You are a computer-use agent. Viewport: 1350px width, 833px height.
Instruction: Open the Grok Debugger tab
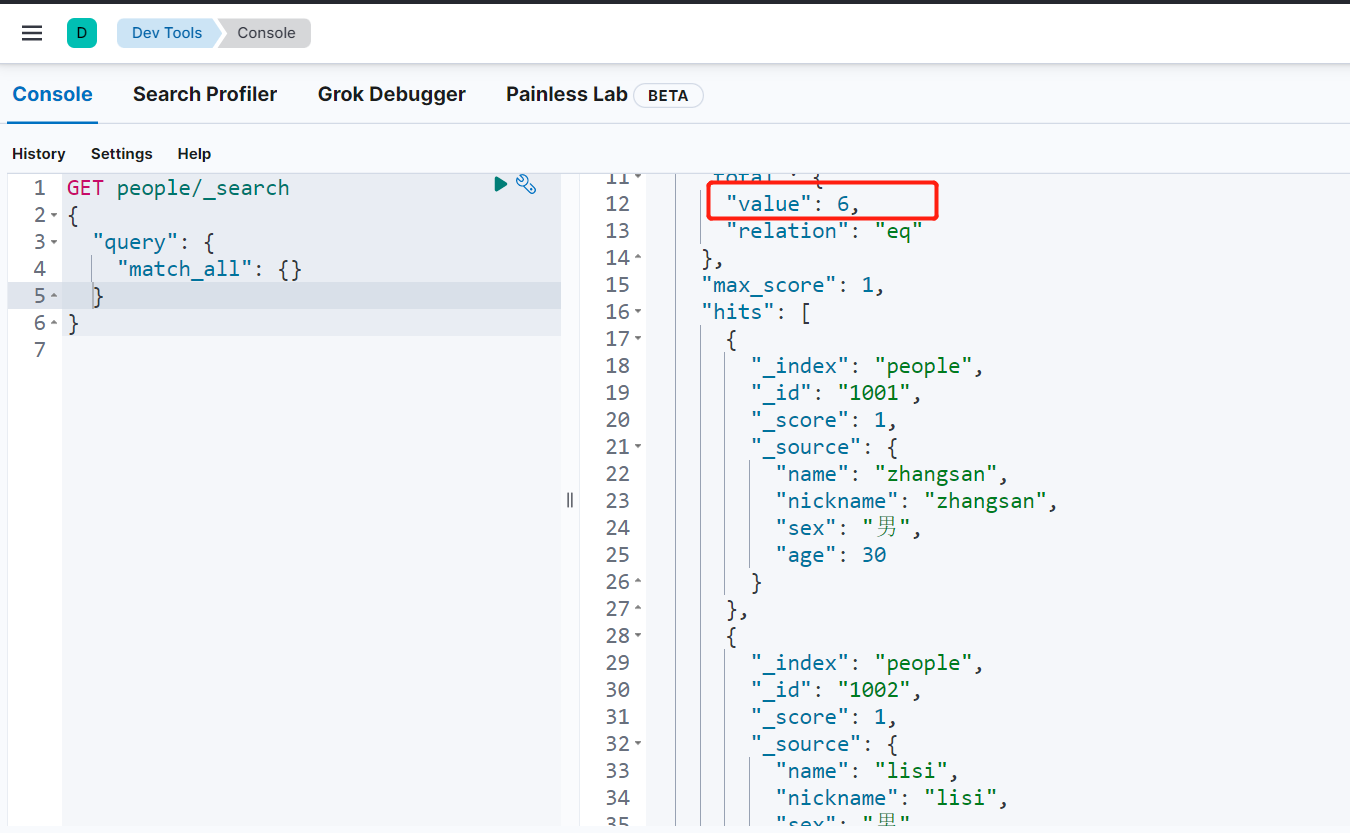pos(391,94)
